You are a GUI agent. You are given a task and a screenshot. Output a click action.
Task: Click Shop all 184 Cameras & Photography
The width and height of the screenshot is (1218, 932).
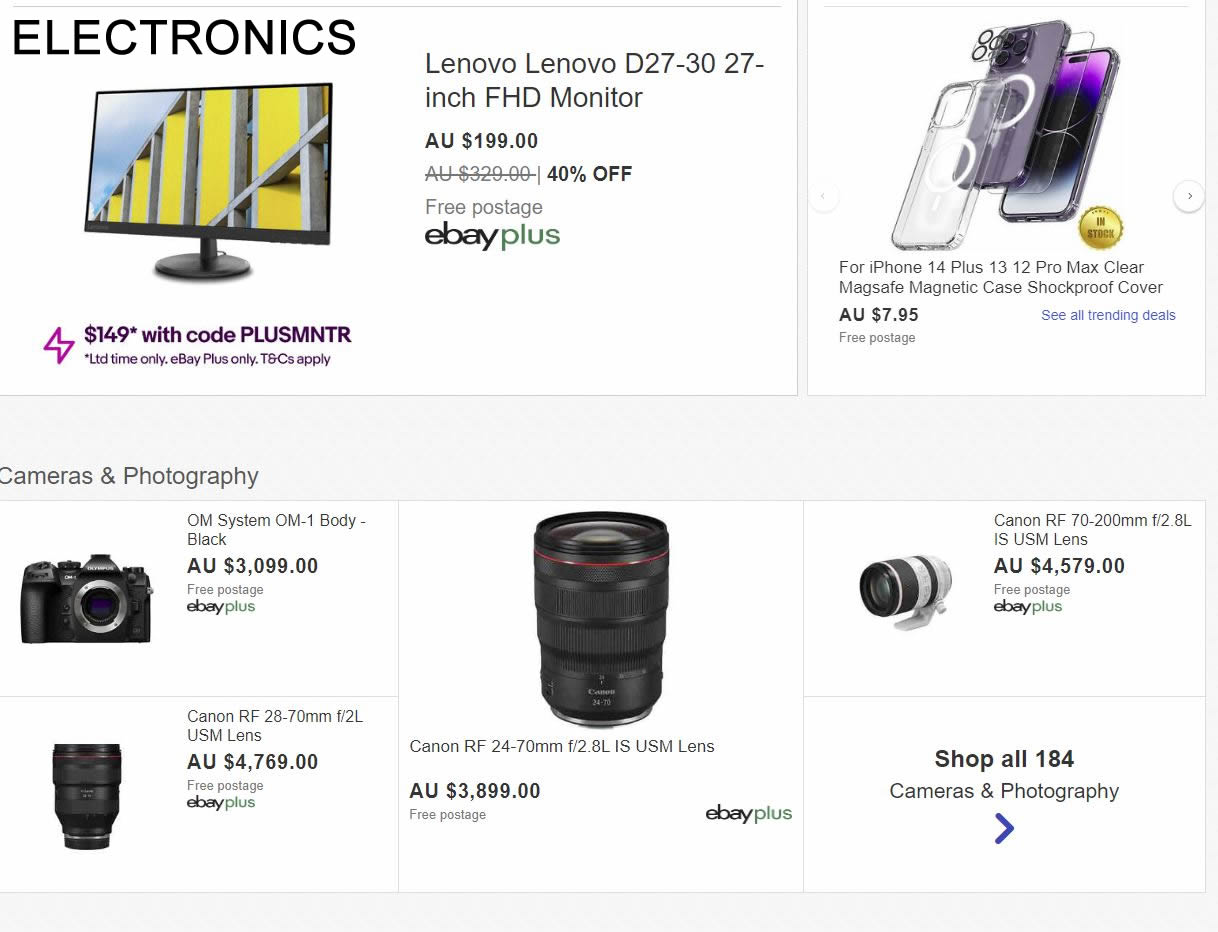coord(1004,774)
